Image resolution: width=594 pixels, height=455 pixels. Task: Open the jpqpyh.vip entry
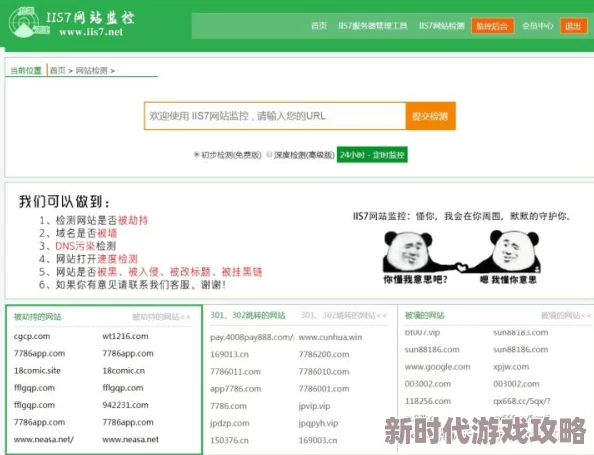point(318,423)
